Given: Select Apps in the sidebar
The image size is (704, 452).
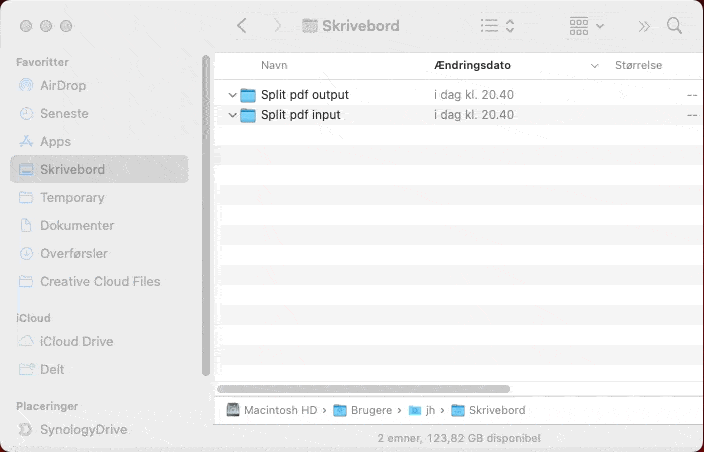Looking at the screenshot, I should click(x=55, y=141).
